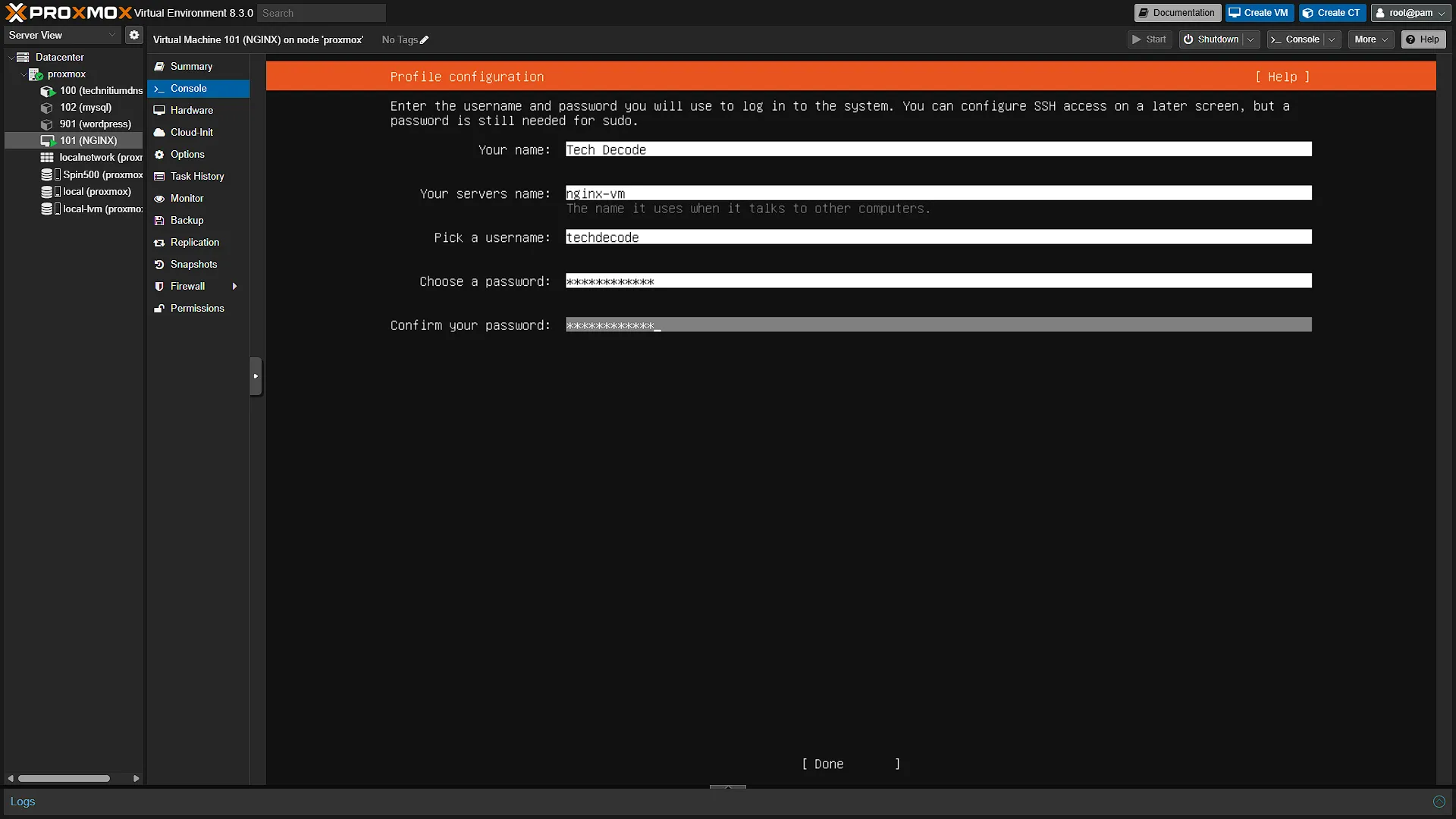Open the More dropdown menu
Image resolution: width=1456 pixels, height=819 pixels.
click(x=1371, y=39)
